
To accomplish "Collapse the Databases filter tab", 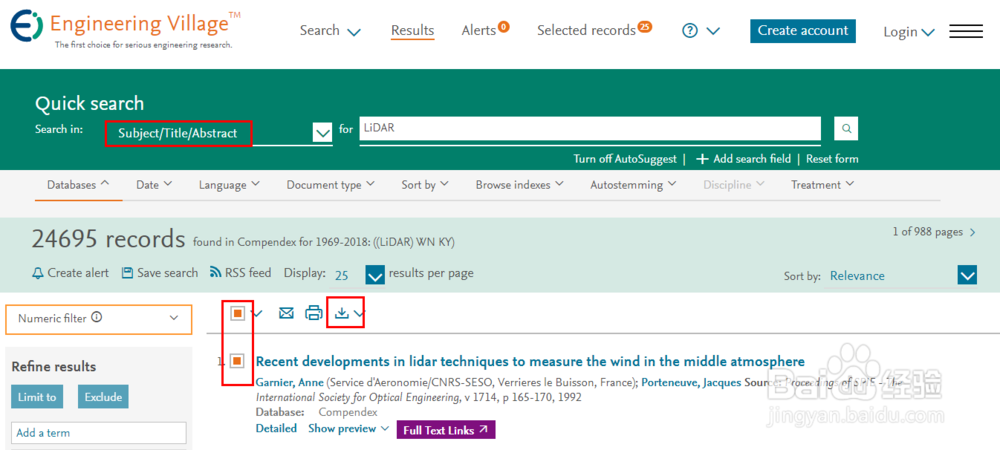I will pos(78,185).
